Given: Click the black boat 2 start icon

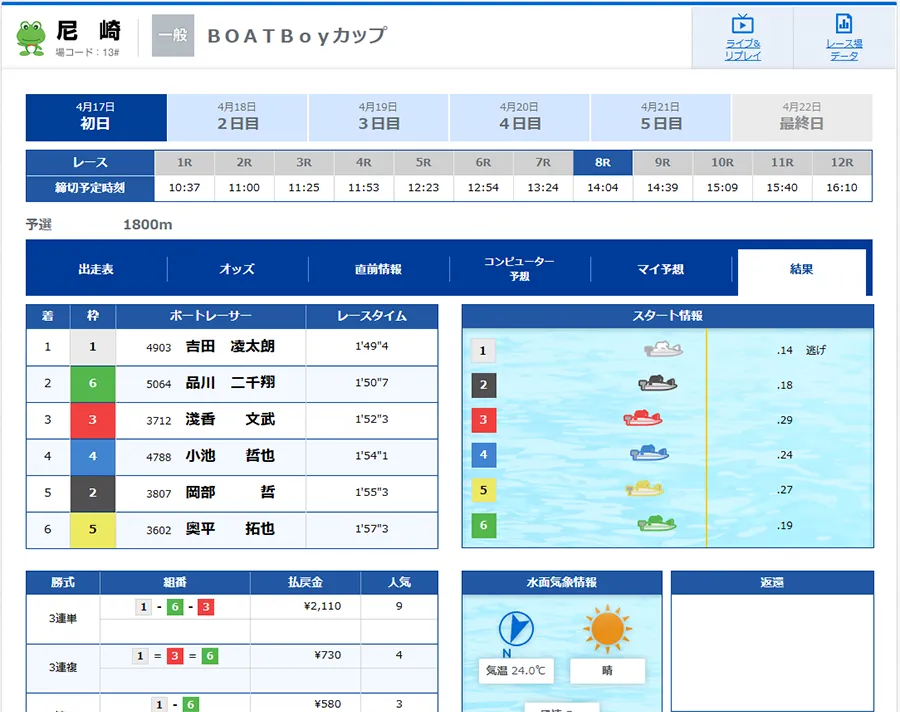Looking at the screenshot, I should 659,383.
